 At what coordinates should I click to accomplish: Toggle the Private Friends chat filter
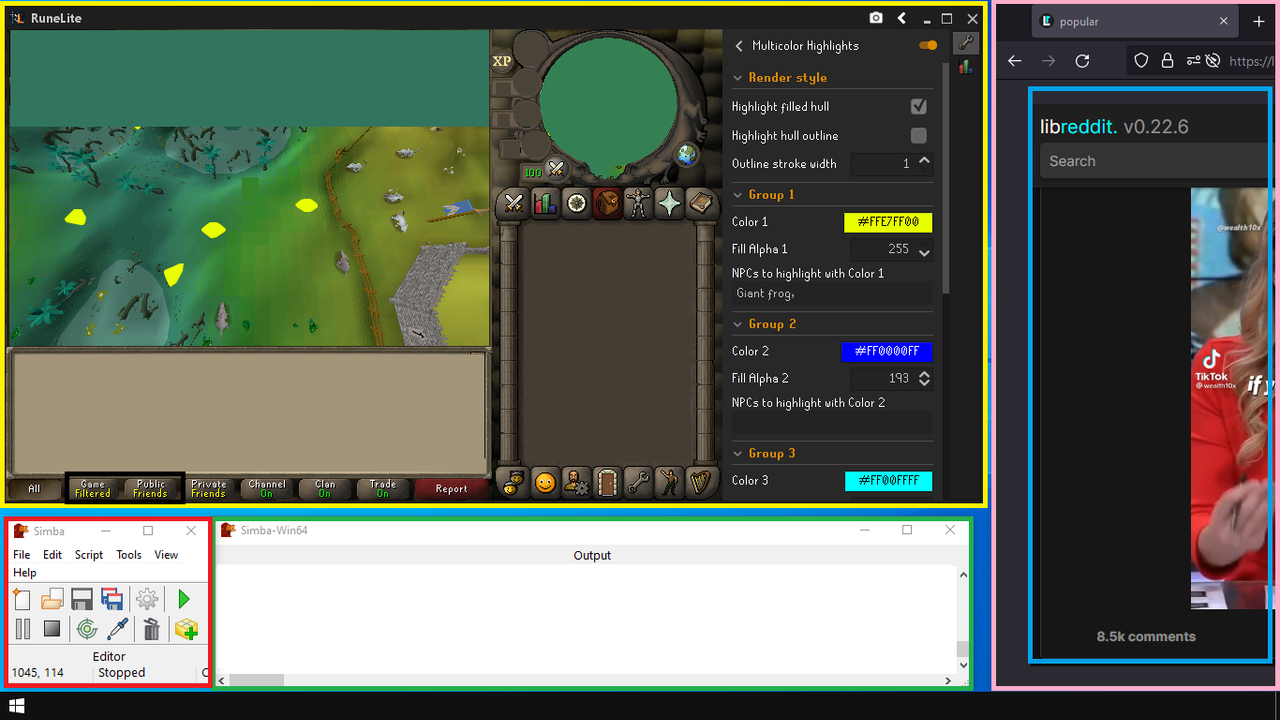208,489
